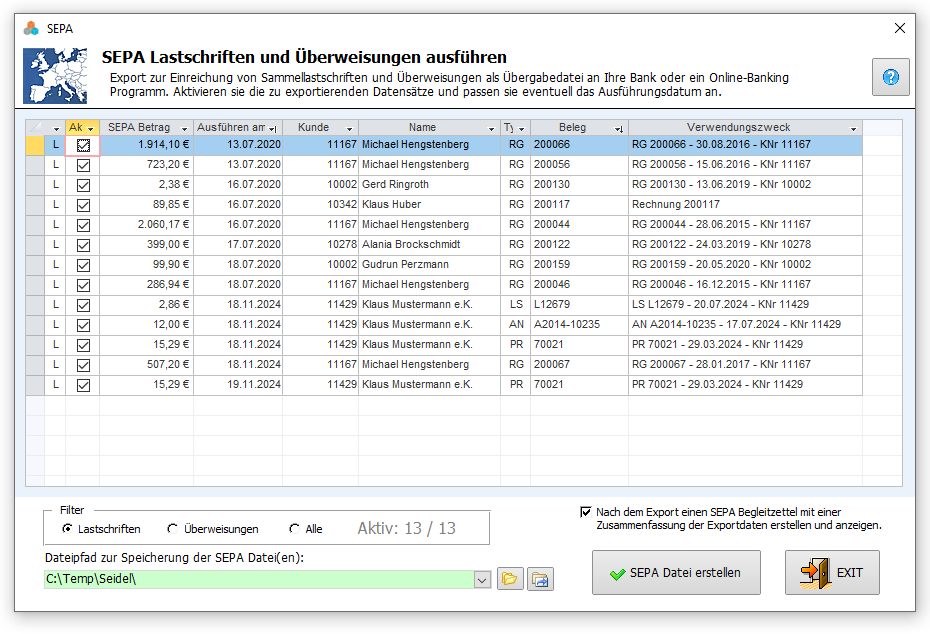Toggle checkbox for the L12679 row
930x634 pixels.
[x=83, y=305]
